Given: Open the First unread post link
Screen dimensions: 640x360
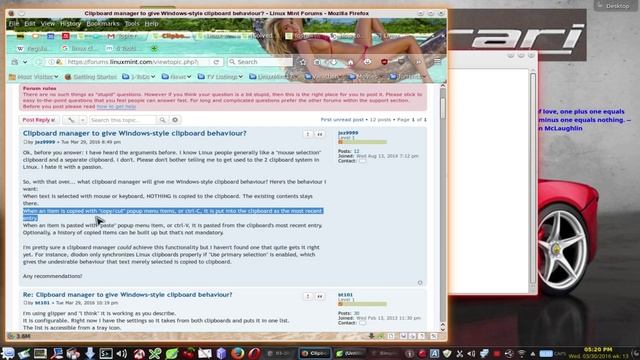Looking at the screenshot, I should click(342, 120).
